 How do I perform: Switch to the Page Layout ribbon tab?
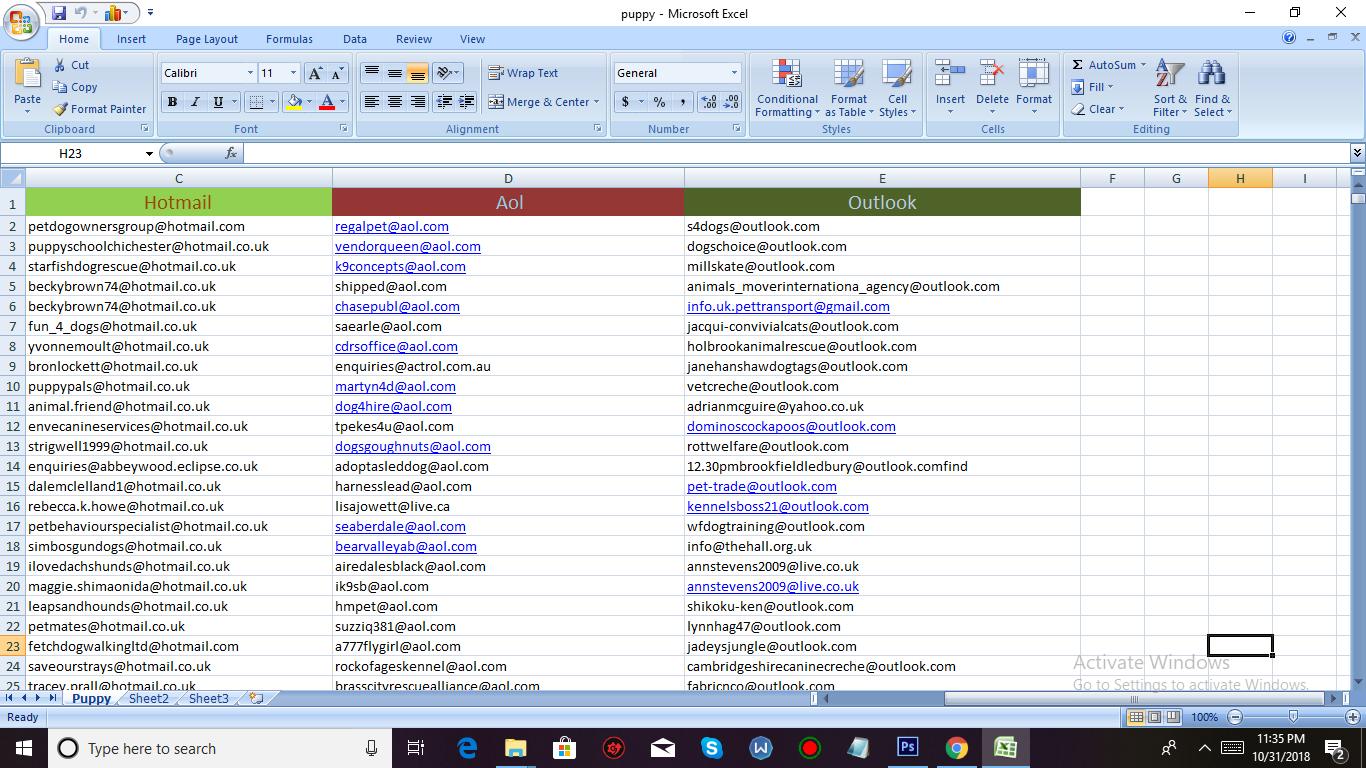pyautogui.click(x=206, y=39)
